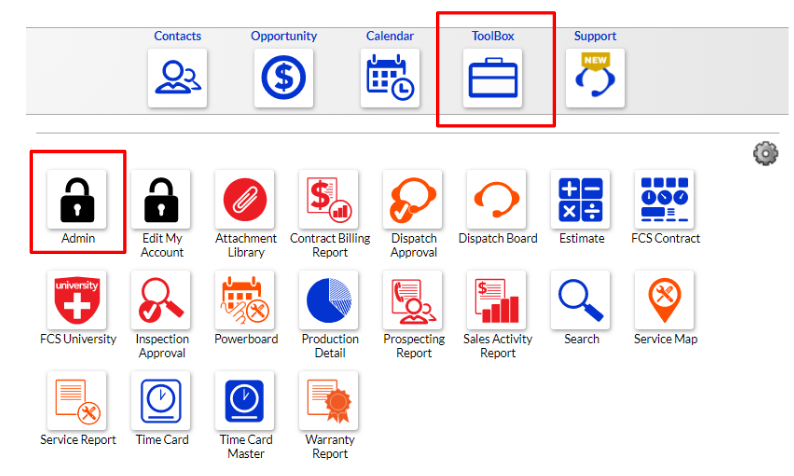This screenshot has width=794, height=476.
Task: Open the Warranty Report
Action: coord(329,401)
